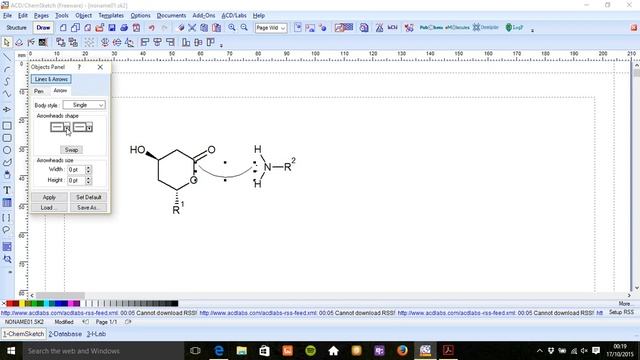The width and height of the screenshot is (640, 360).
Task: Pick the wave polyline tool
Action: (x=7, y=94)
